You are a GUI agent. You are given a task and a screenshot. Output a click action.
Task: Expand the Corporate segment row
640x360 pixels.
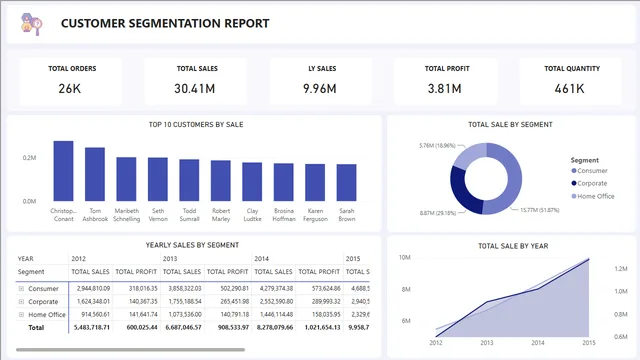point(21,302)
